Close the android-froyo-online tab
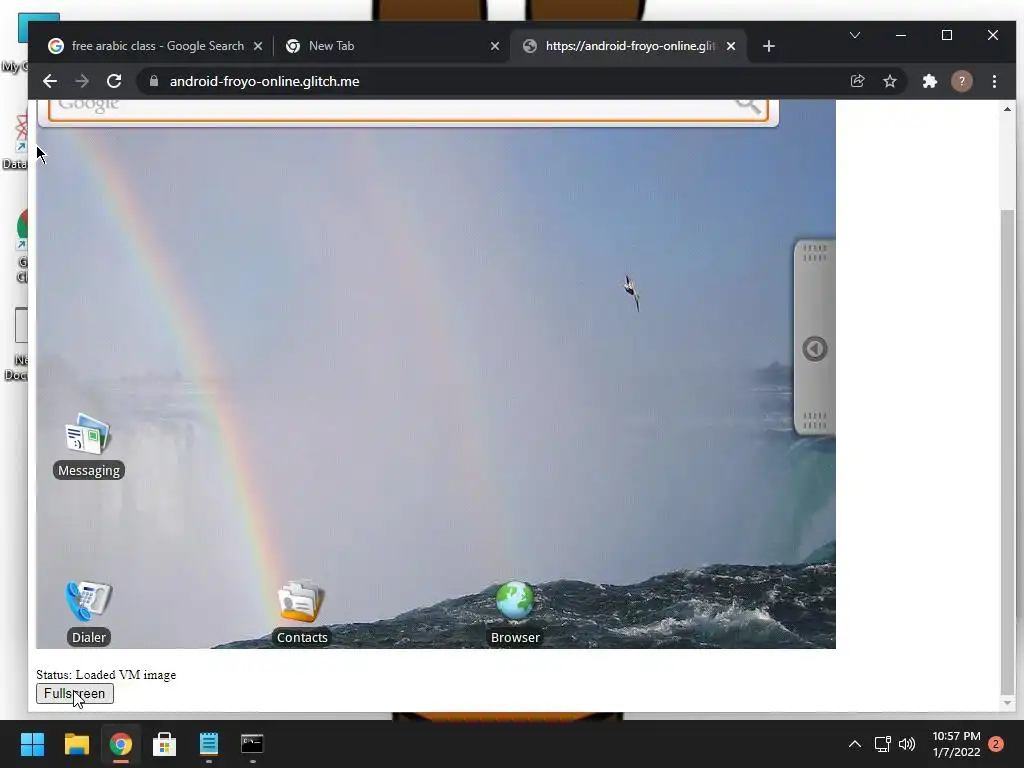This screenshot has height=768, width=1024. tap(731, 46)
